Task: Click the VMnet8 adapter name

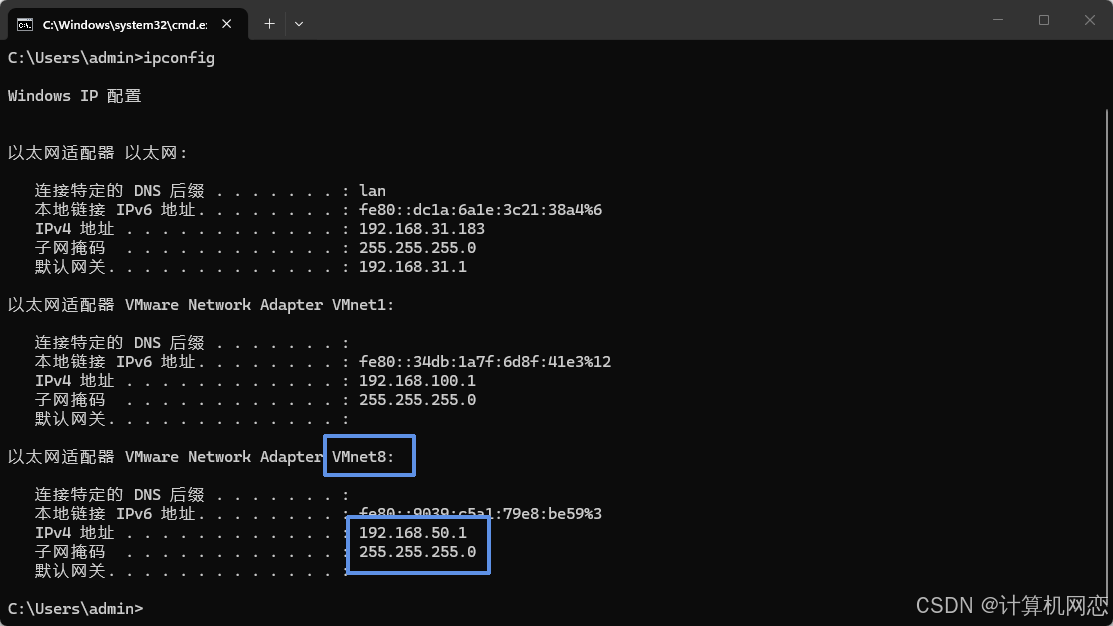Action: 363,456
